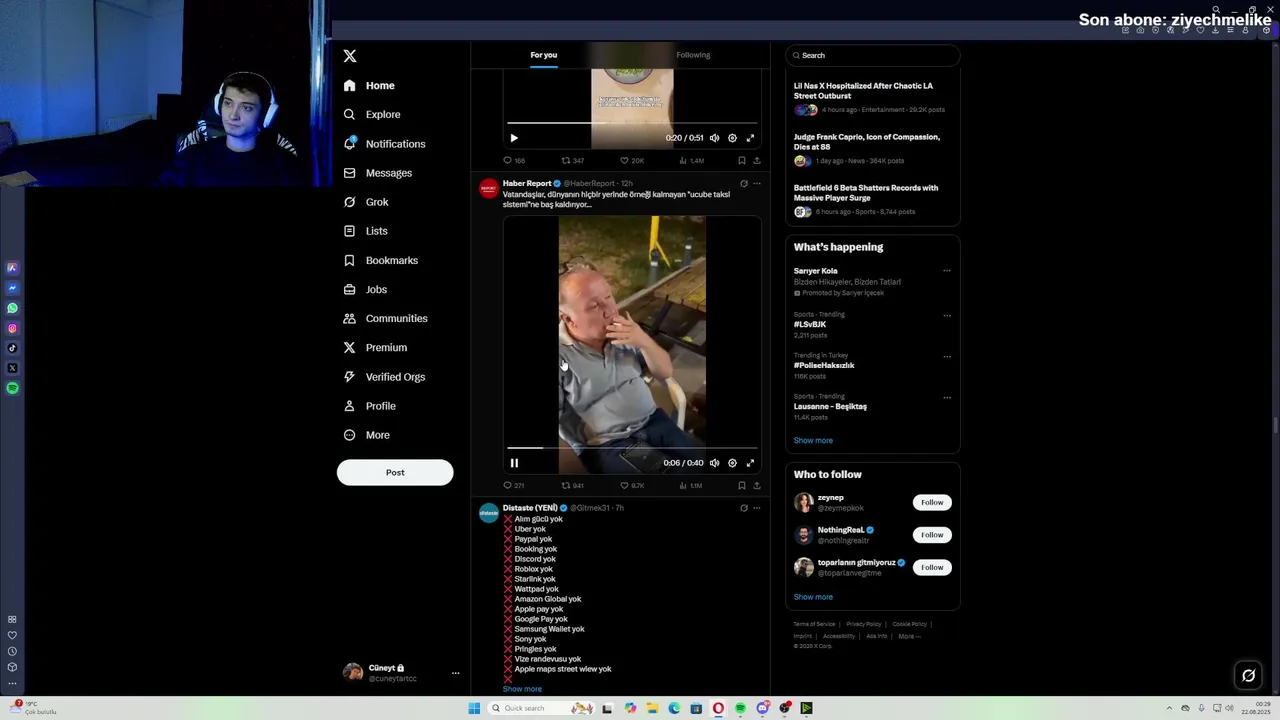
Task: Open Explore in the X sidebar
Action: tap(371, 115)
